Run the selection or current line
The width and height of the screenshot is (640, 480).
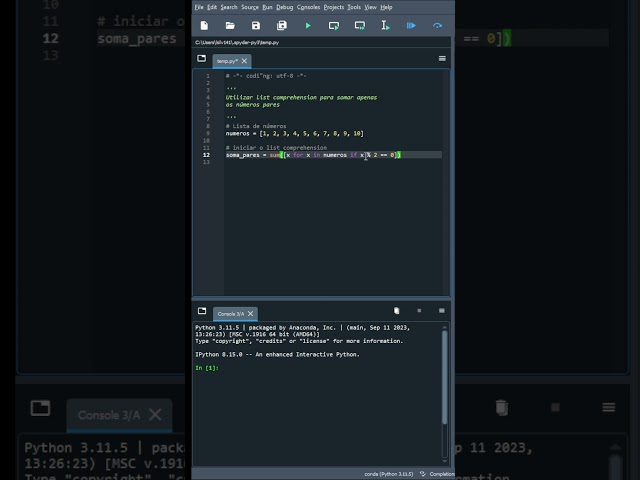click(385, 26)
